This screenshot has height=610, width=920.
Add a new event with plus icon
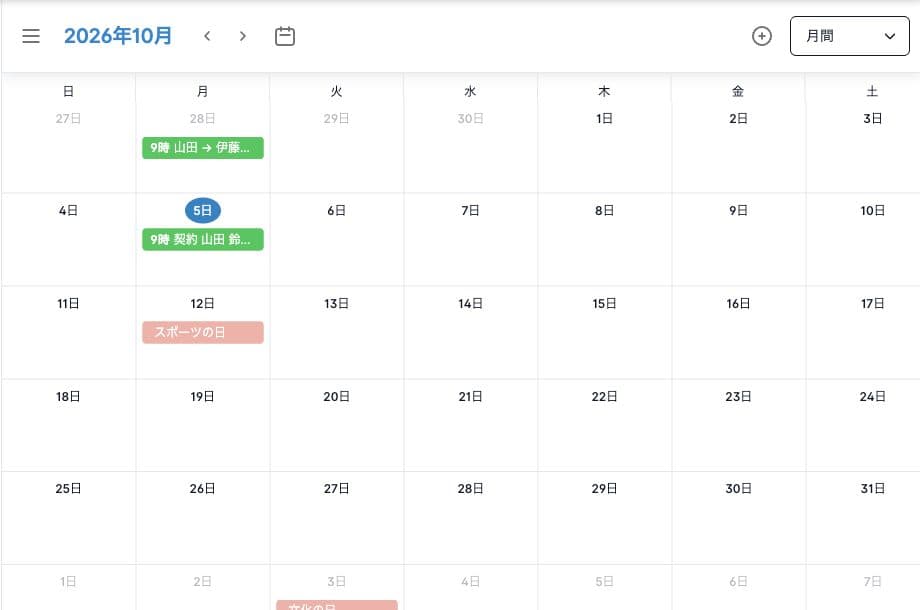pyautogui.click(x=762, y=36)
